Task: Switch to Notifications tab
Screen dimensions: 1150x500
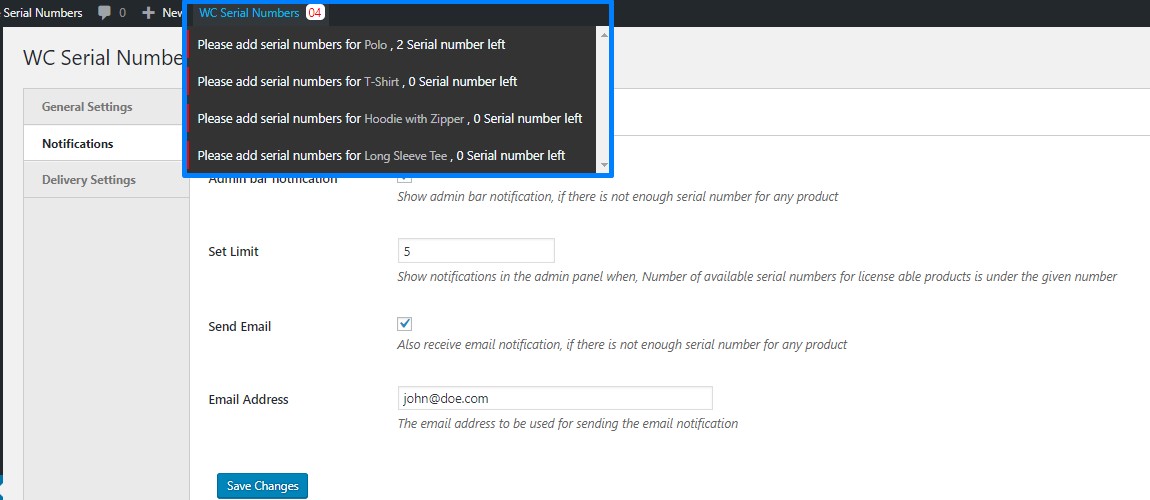Action: pyautogui.click(x=106, y=144)
